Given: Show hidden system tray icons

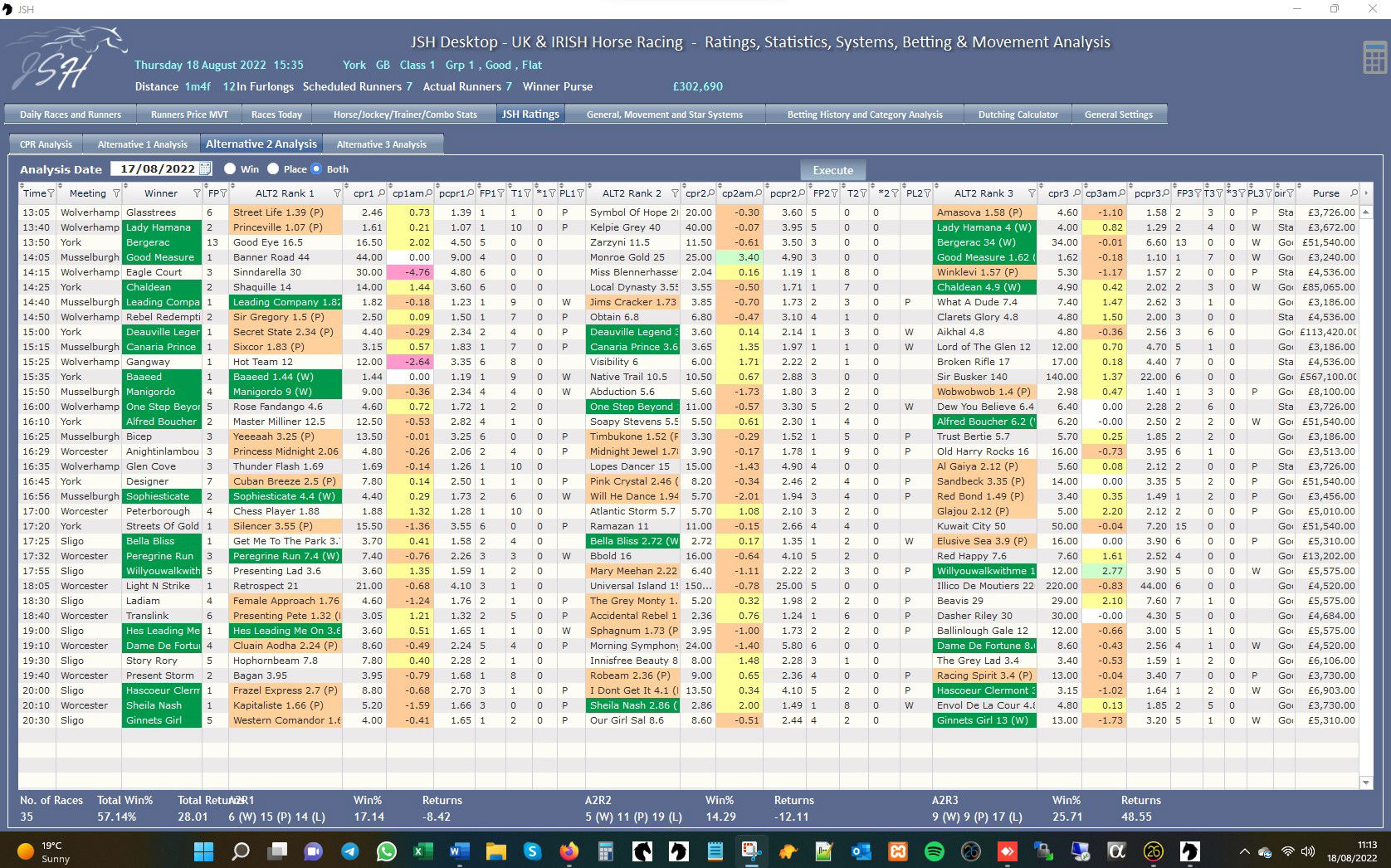Looking at the screenshot, I should (x=1243, y=851).
